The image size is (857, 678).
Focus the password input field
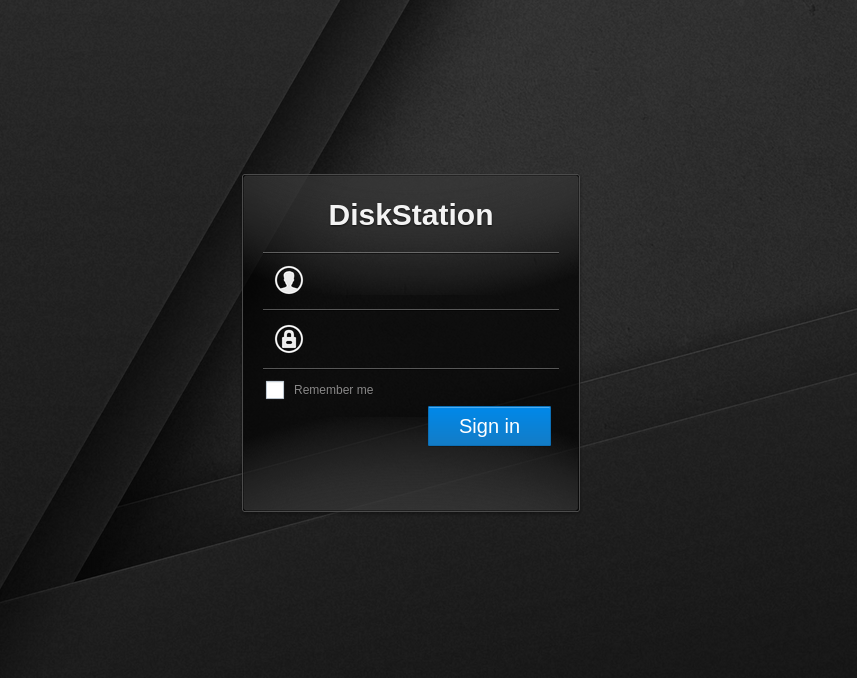pos(430,340)
